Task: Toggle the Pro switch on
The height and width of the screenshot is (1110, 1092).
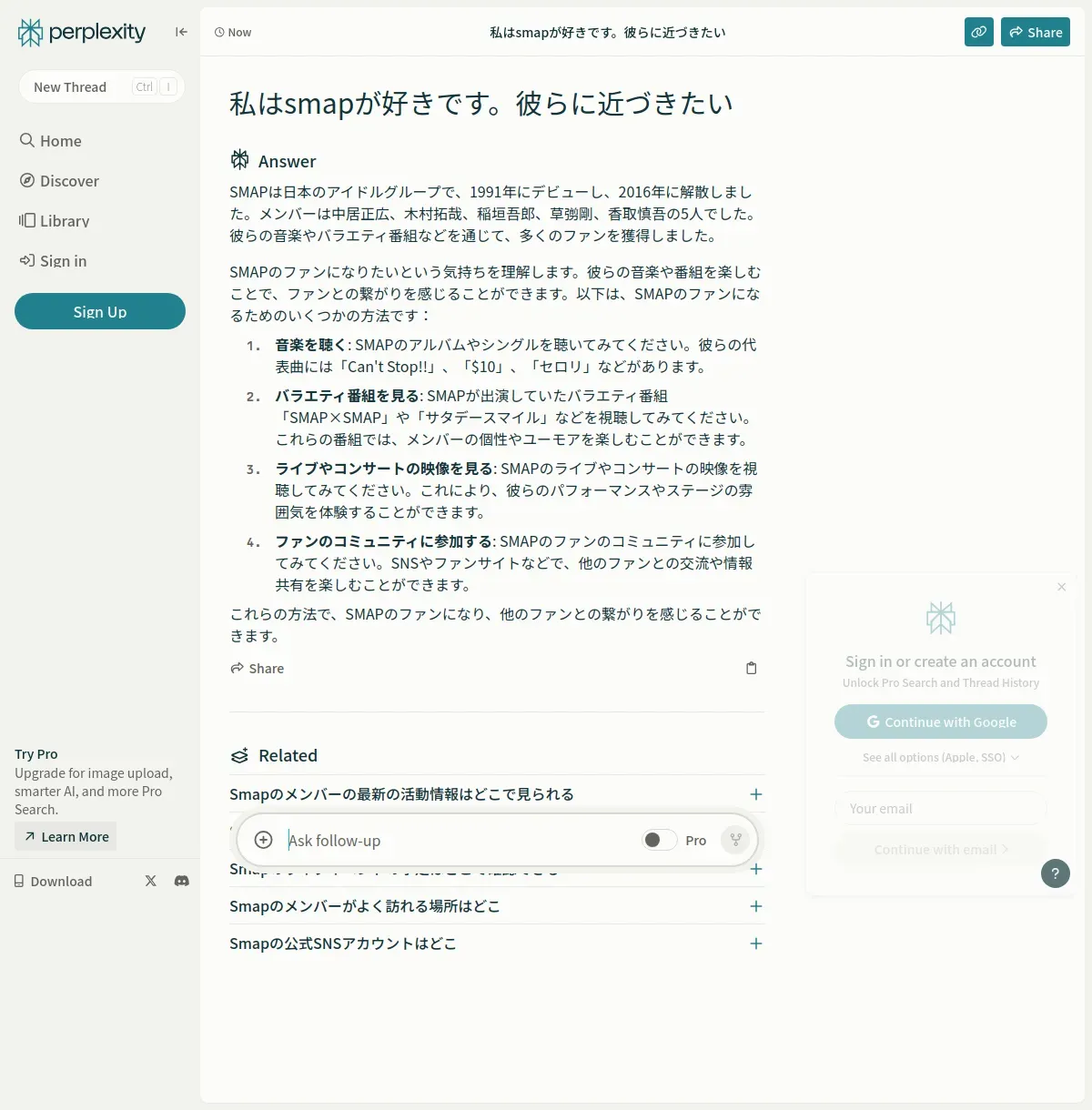Action: 659,840
